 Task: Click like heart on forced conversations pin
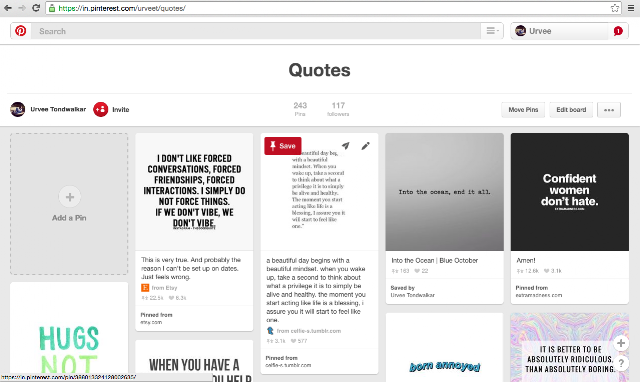(171, 298)
